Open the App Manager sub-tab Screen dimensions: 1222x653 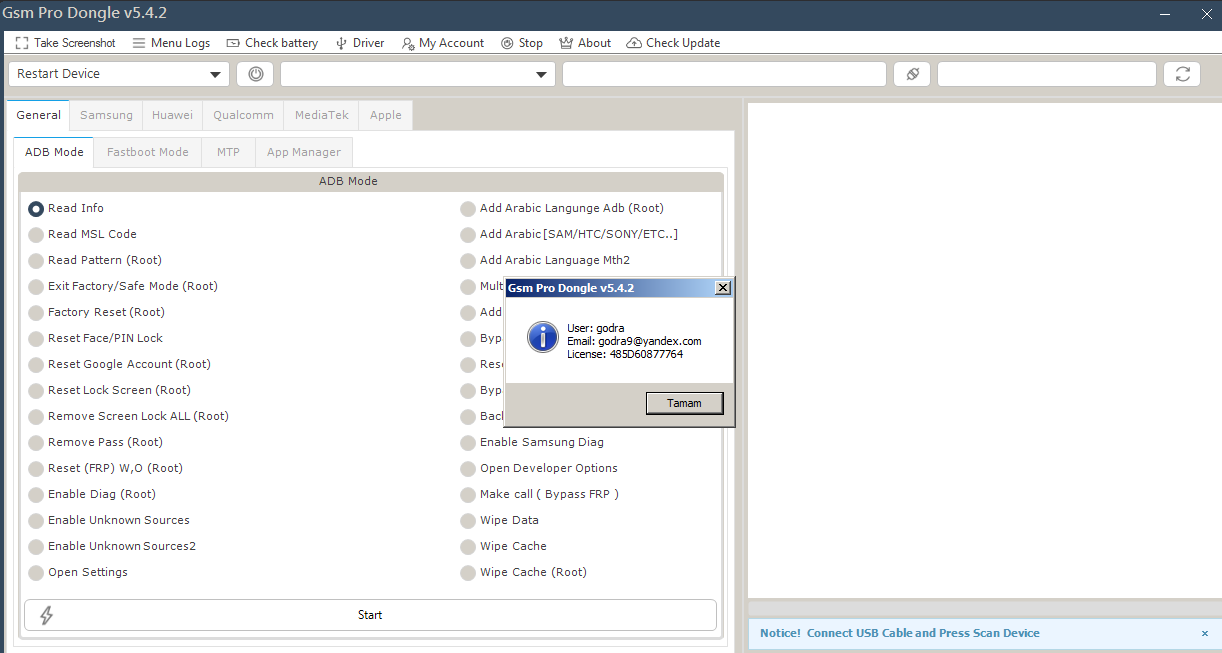coord(304,152)
